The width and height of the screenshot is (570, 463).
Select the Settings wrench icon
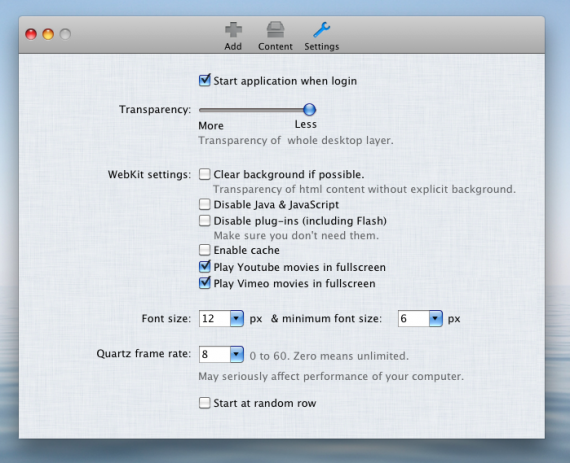click(321, 30)
